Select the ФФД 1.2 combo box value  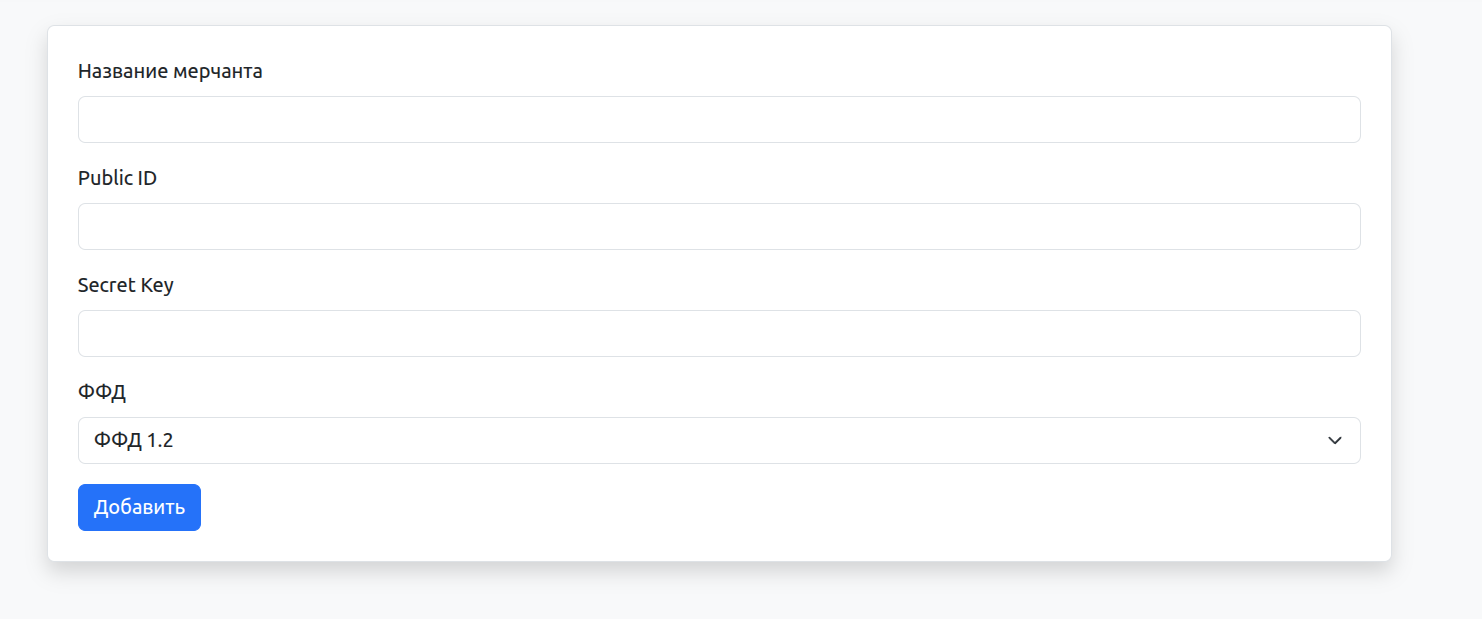(134, 441)
